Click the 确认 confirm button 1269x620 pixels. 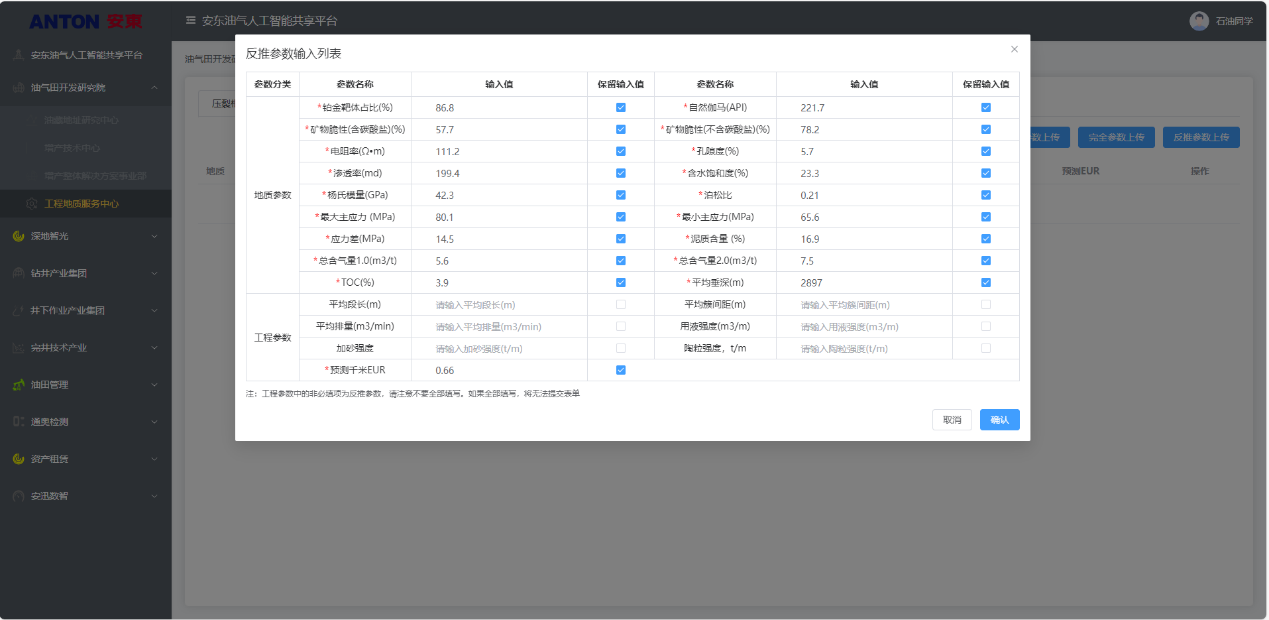coord(999,420)
